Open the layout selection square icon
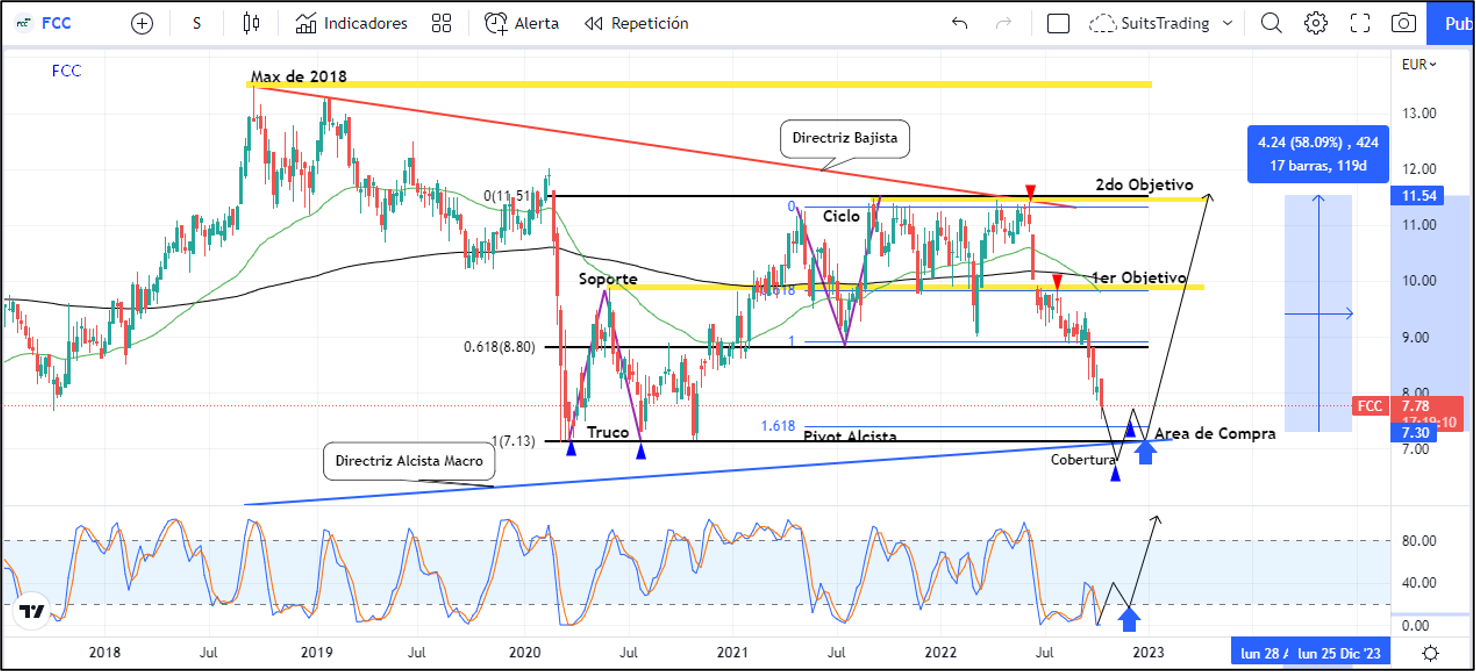Viewport: 1476px width, 672px height. pyautogui.click(x=1058, y=23)
